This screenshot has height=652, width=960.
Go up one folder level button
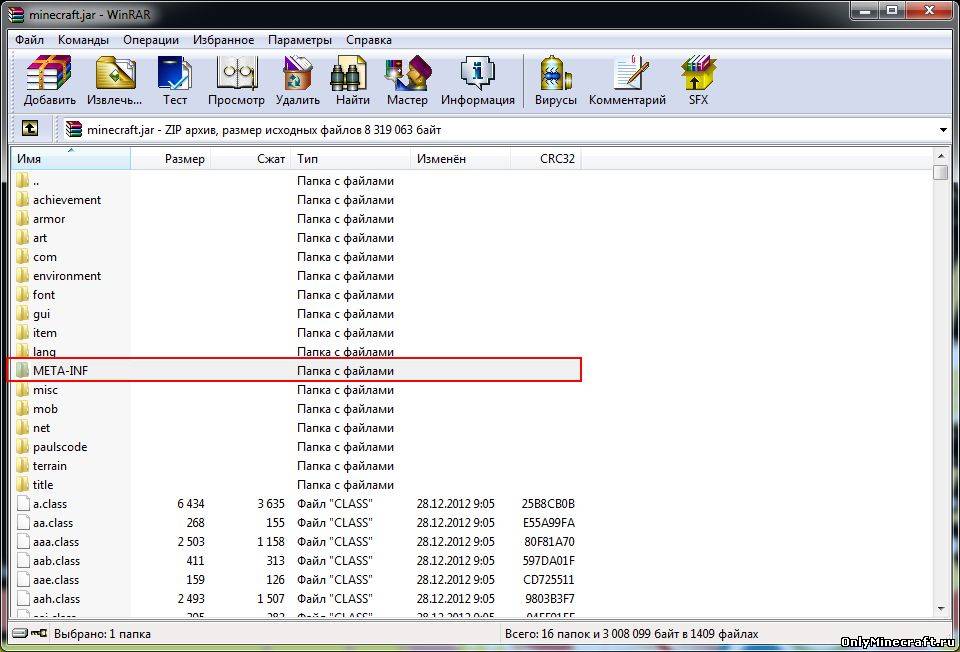point(30,129)
